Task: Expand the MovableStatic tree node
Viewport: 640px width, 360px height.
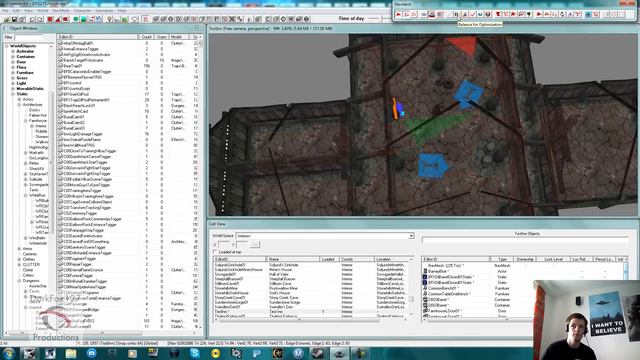Action: tap(13, 89)
